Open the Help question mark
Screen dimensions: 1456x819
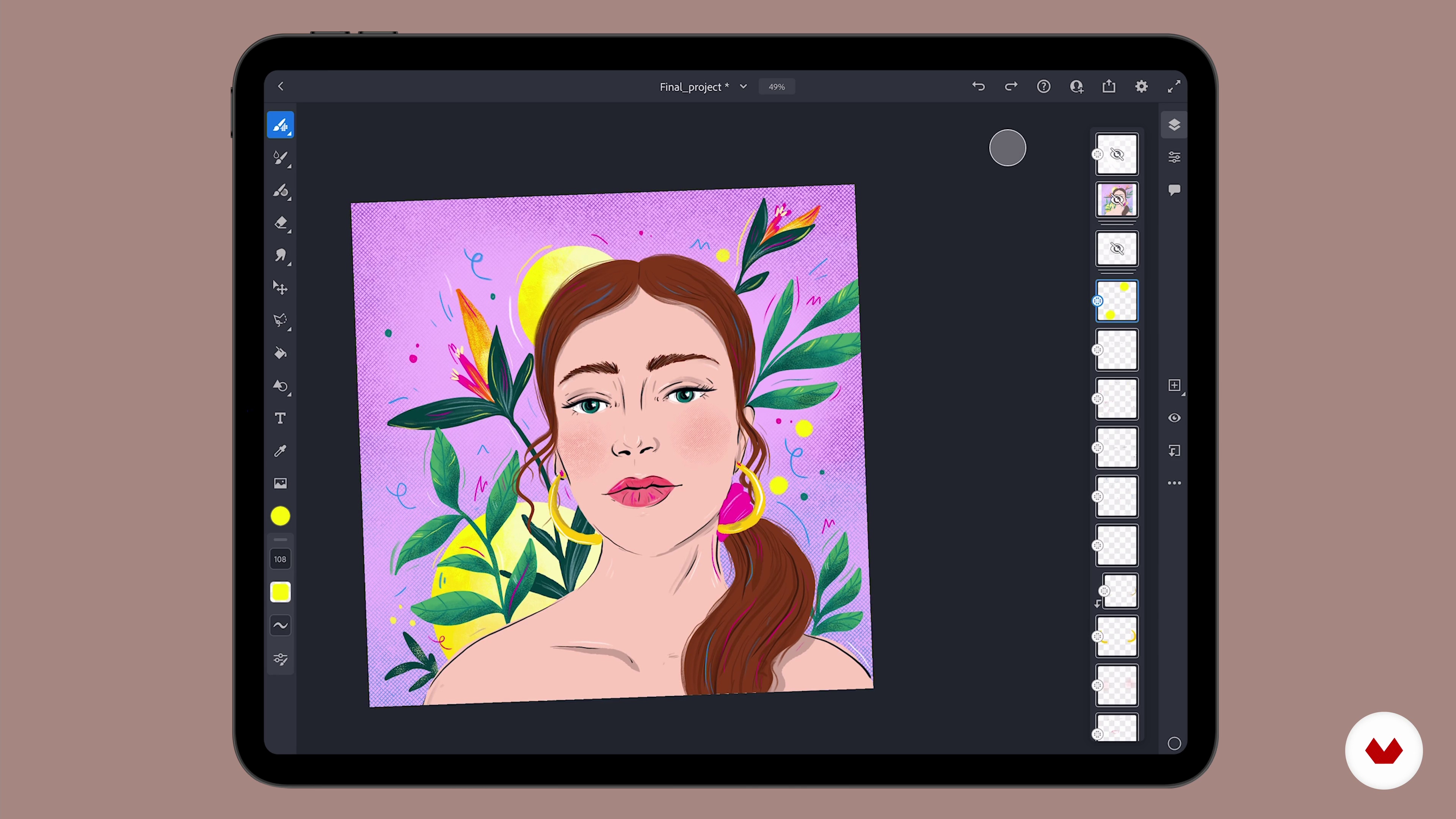[x=1044, y=86]
